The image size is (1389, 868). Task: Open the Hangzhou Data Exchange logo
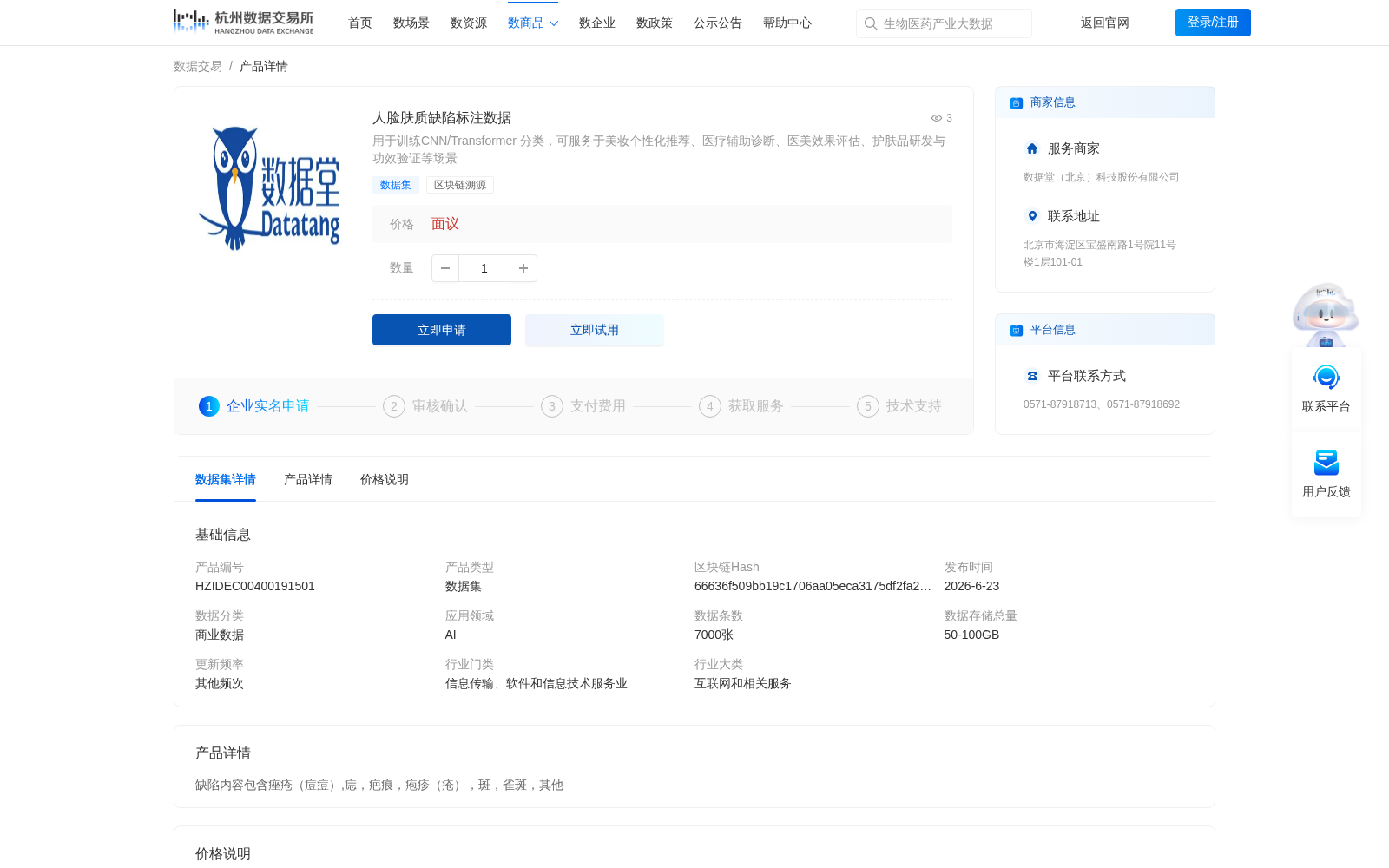pyautogui.click(x=243, y=22)
